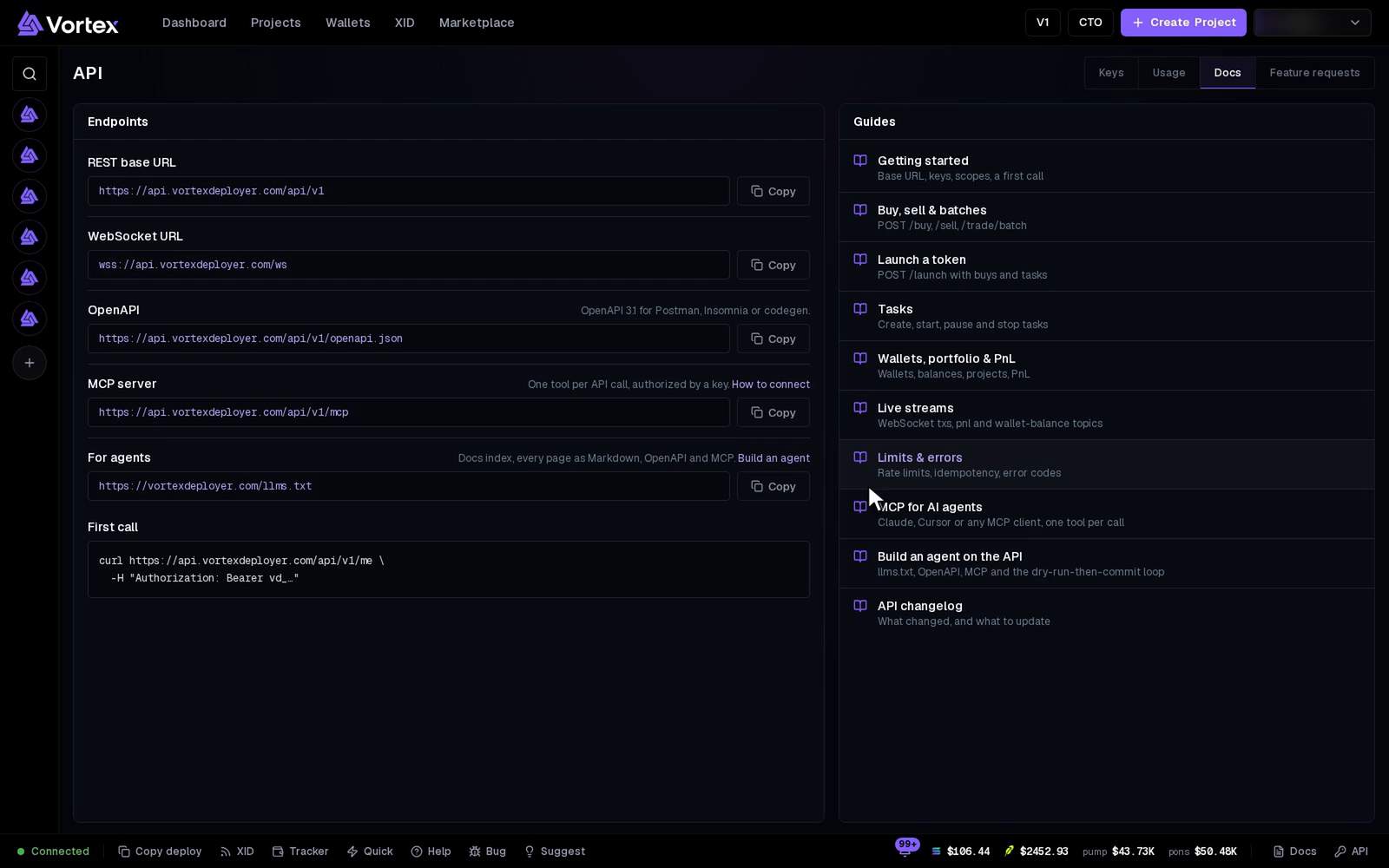Click the book icon beside Tasks guide

pos(860,309)
